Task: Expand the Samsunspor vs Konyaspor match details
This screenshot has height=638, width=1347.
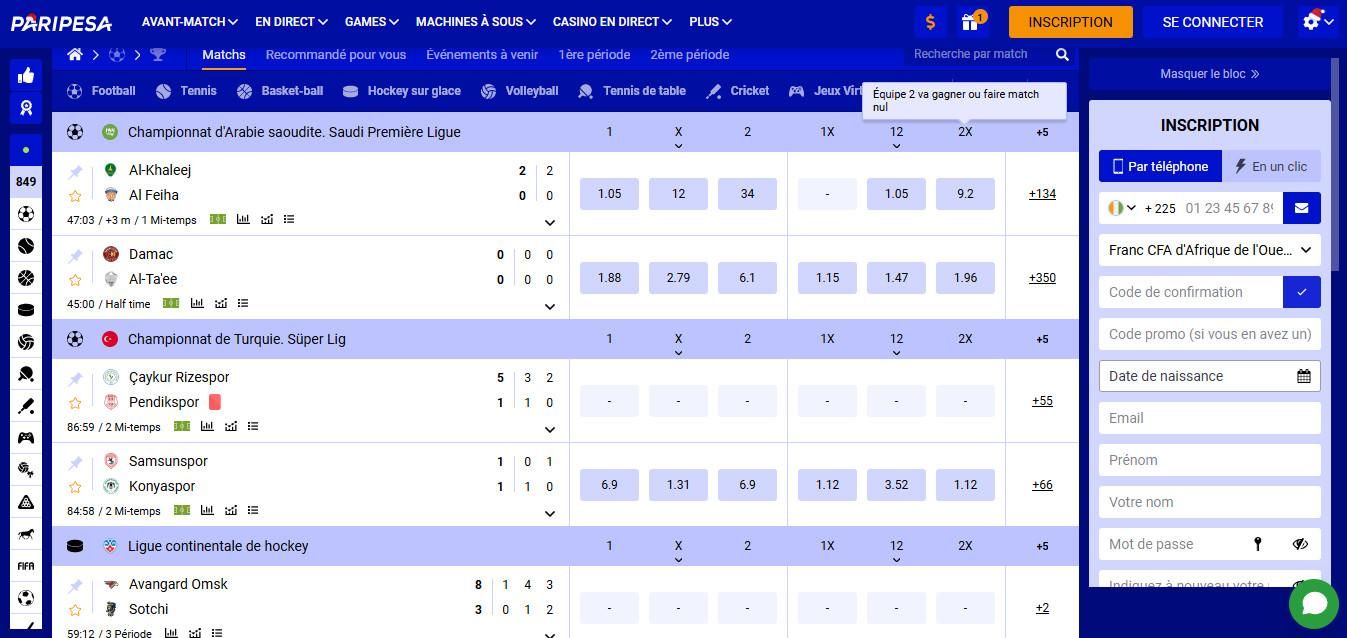Action: pos(549,513)
